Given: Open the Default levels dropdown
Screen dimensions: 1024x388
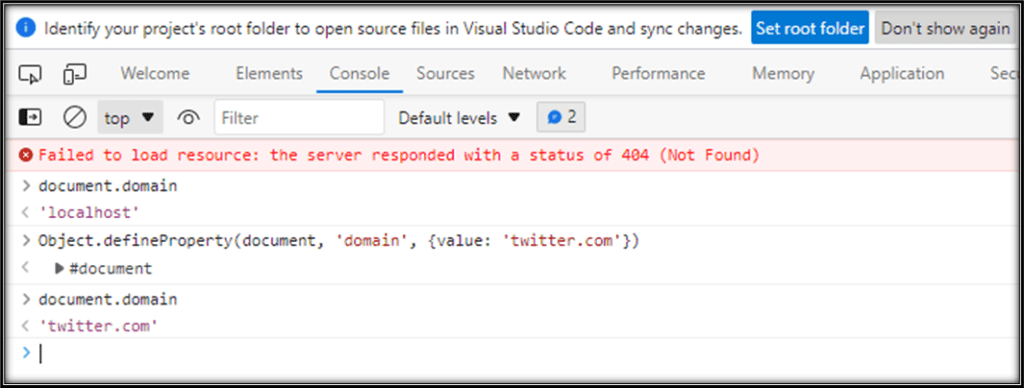Looking at the screenshot, I should tap(459, 118).
